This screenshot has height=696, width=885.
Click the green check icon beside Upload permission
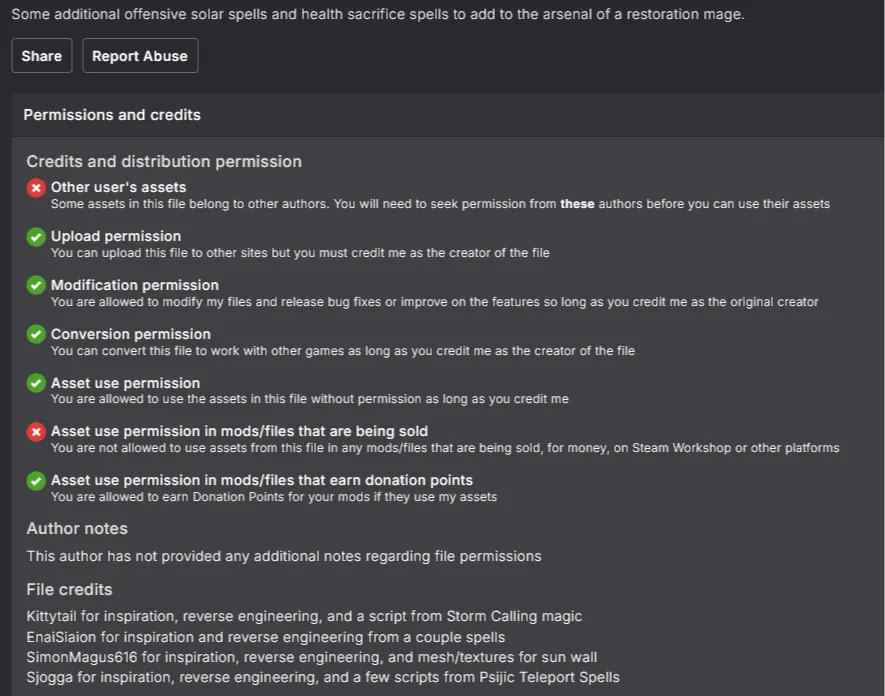[x=36, y=237]
